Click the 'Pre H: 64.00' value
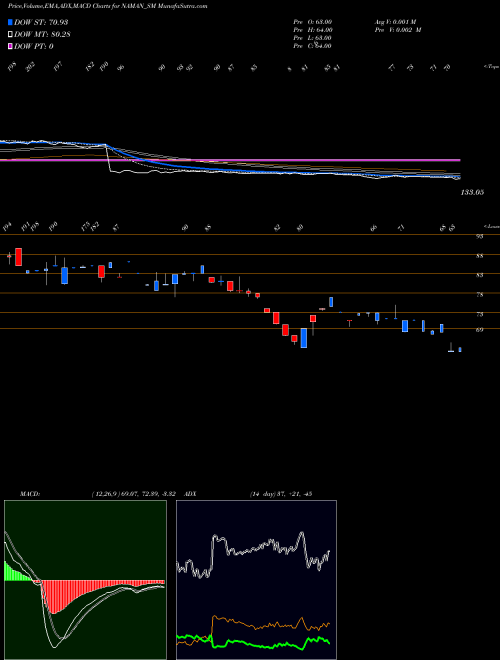 (313, 30)
